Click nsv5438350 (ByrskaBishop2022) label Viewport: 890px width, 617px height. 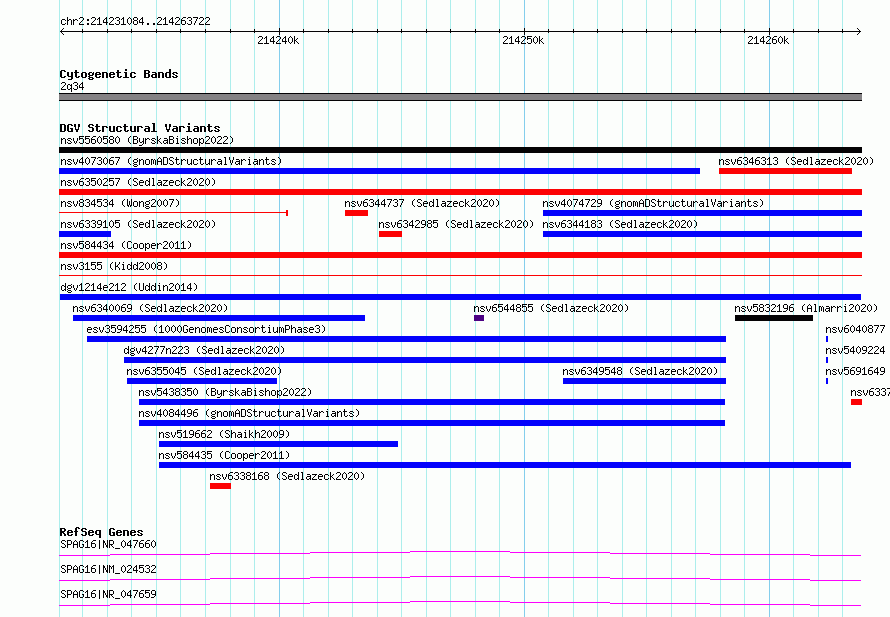(x=225, y=392)
